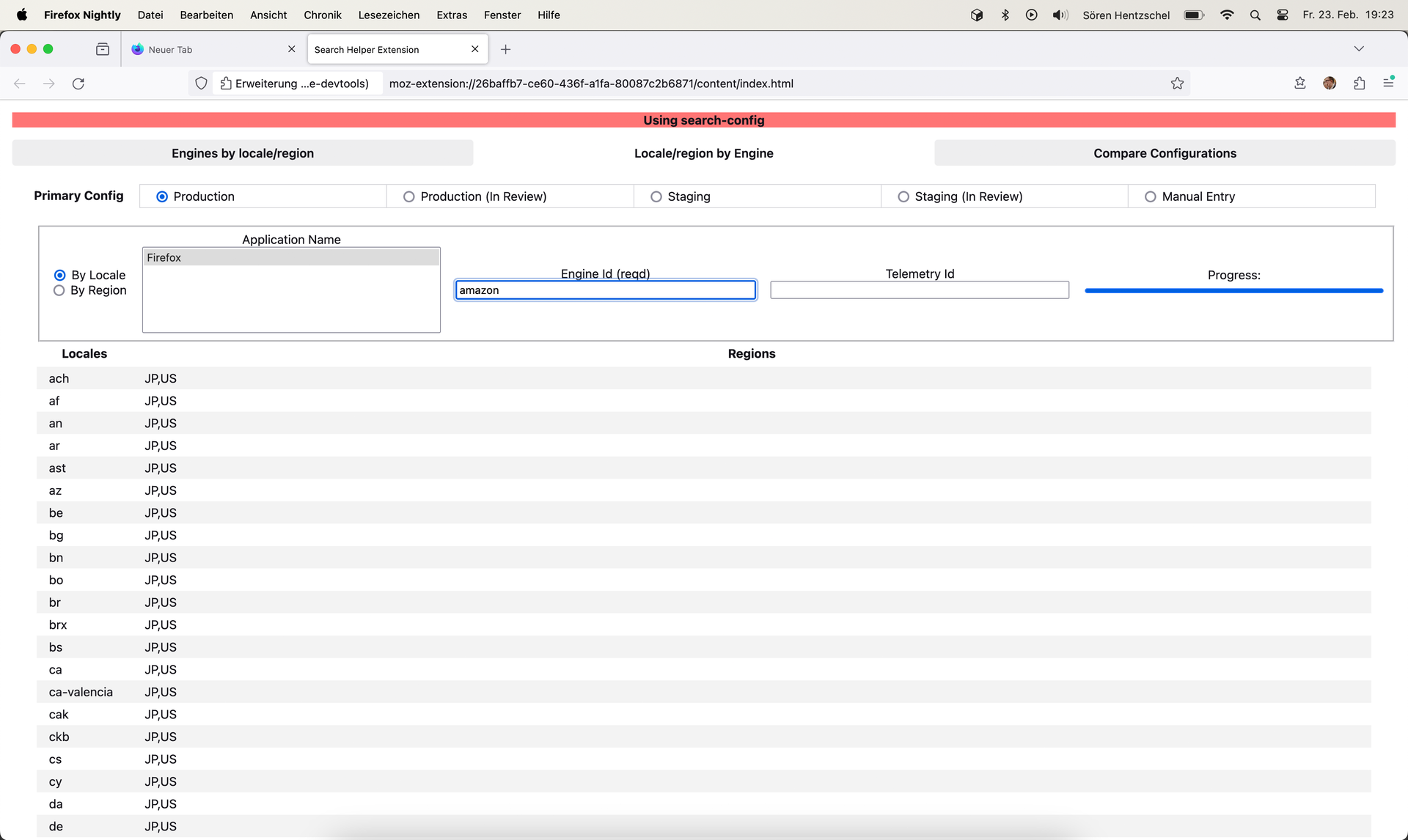The image size is (1408, 840).
Task: Expand list all tabs chevron
Action: tap(1359, 49)
